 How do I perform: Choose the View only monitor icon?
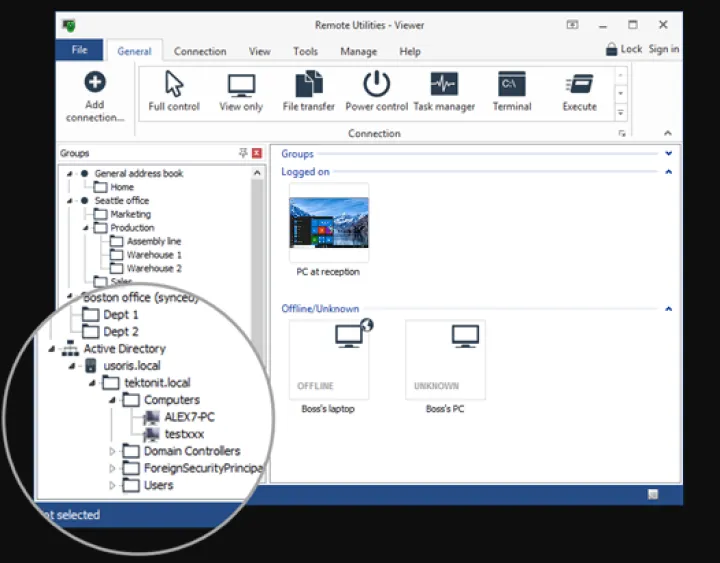tap(241, 85)
